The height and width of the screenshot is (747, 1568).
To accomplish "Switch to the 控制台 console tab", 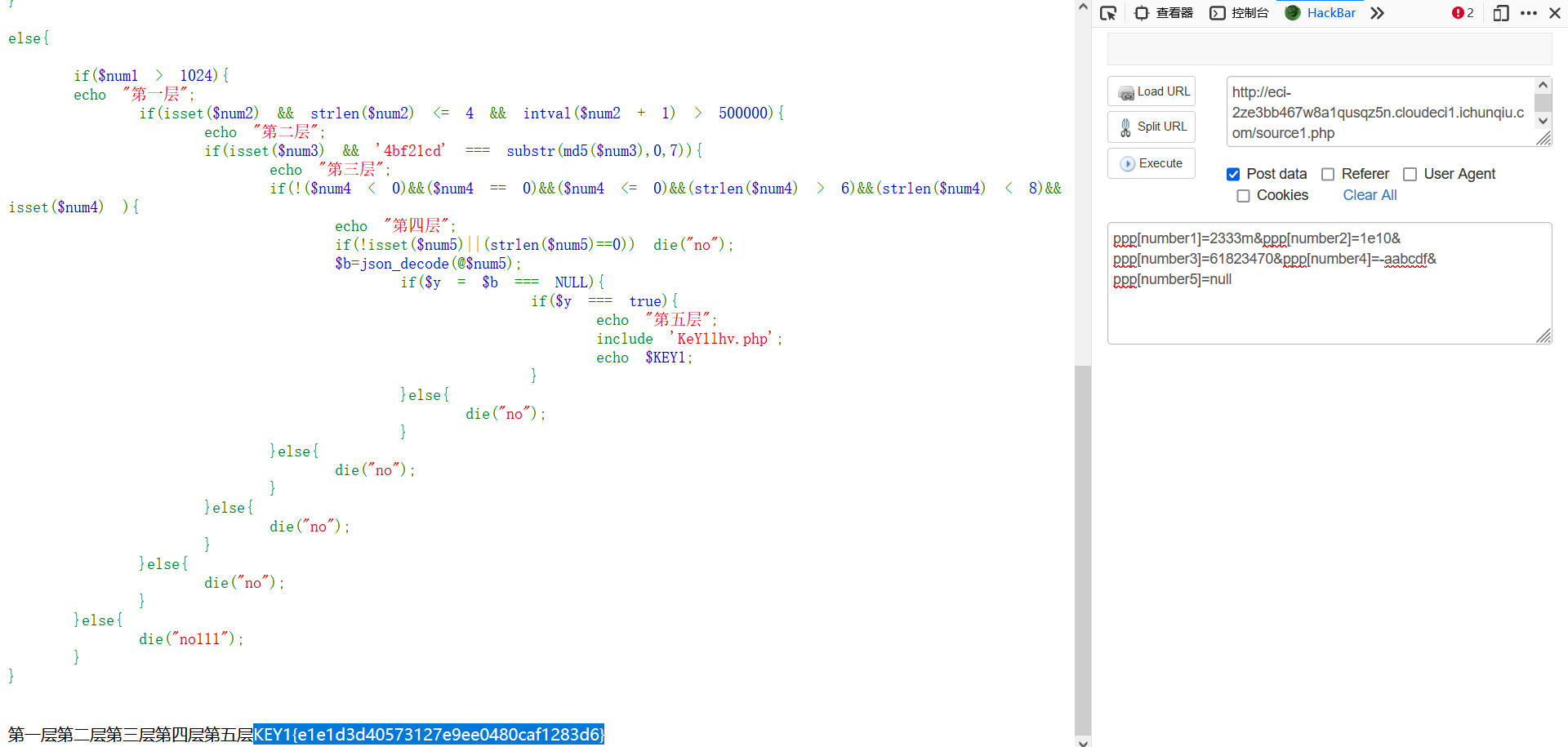I will [1240, 13].
